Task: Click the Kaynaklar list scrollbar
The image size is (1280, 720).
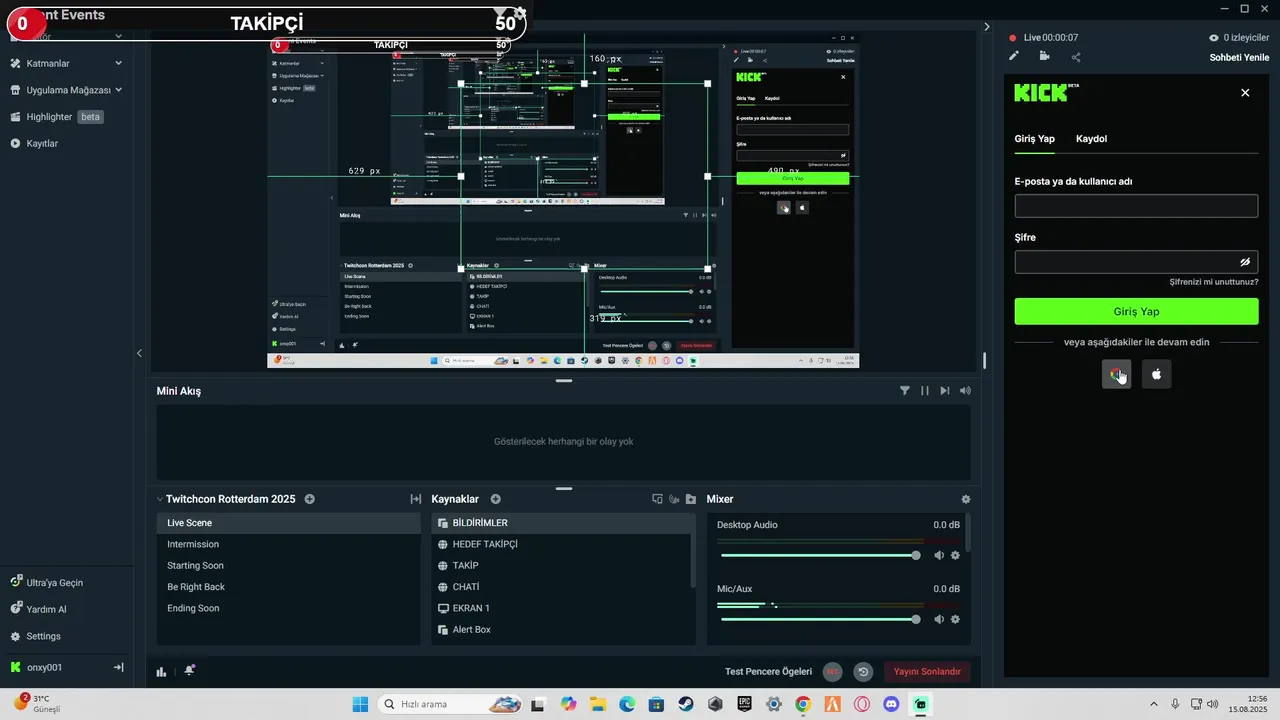Action: point(693,549)
